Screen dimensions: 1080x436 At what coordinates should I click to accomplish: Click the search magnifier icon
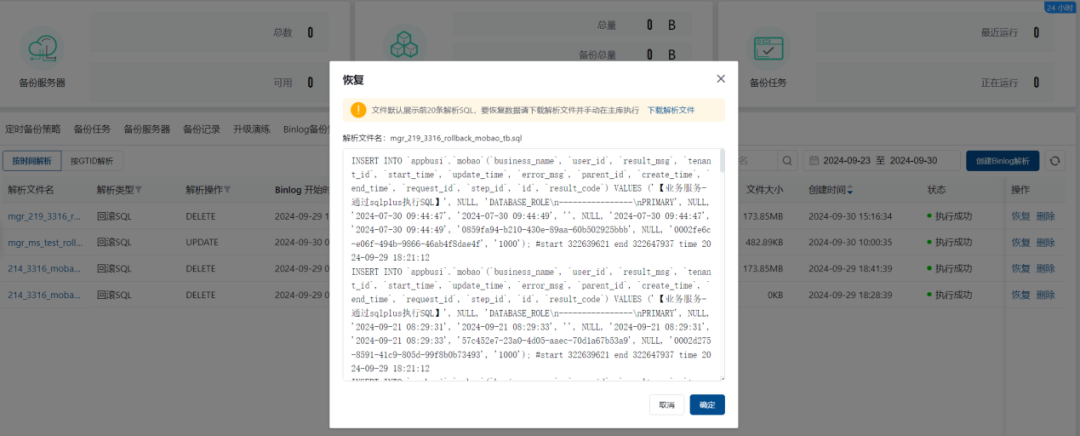[x=787, y=161]
